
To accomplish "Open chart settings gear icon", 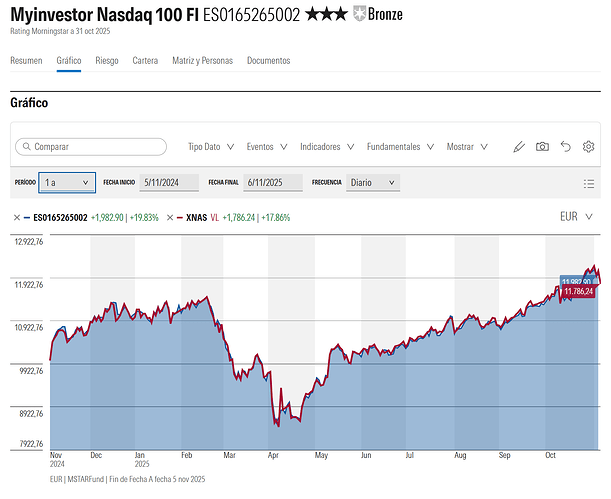I will (x=589, y=147).
